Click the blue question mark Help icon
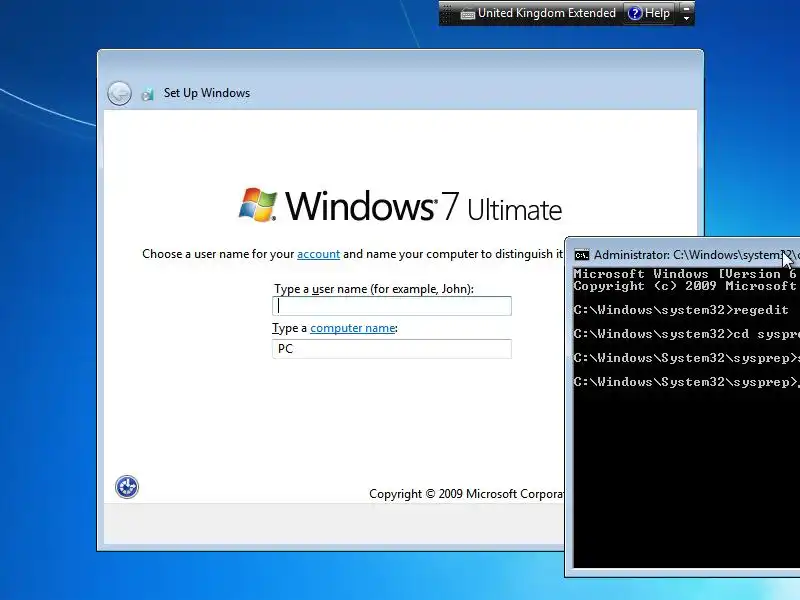800x600 pixels. tap(635, 13)
